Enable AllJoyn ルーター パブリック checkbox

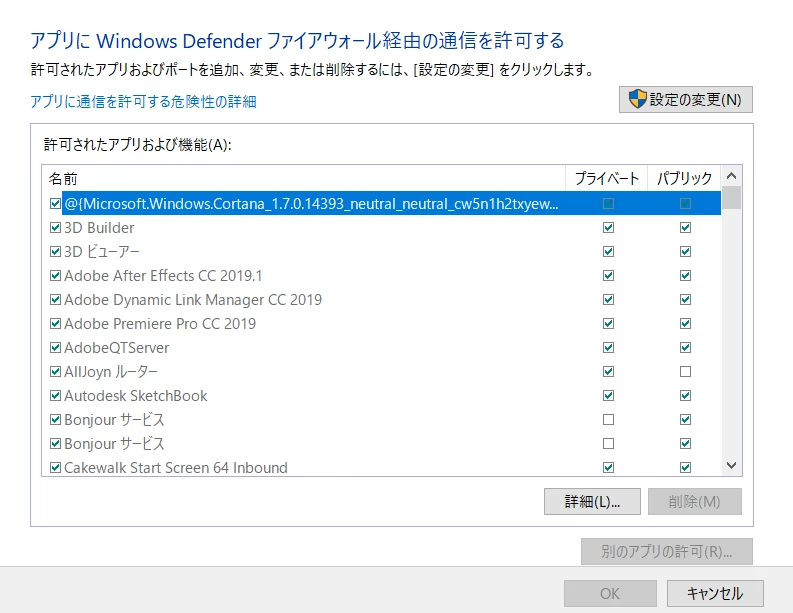685,372
